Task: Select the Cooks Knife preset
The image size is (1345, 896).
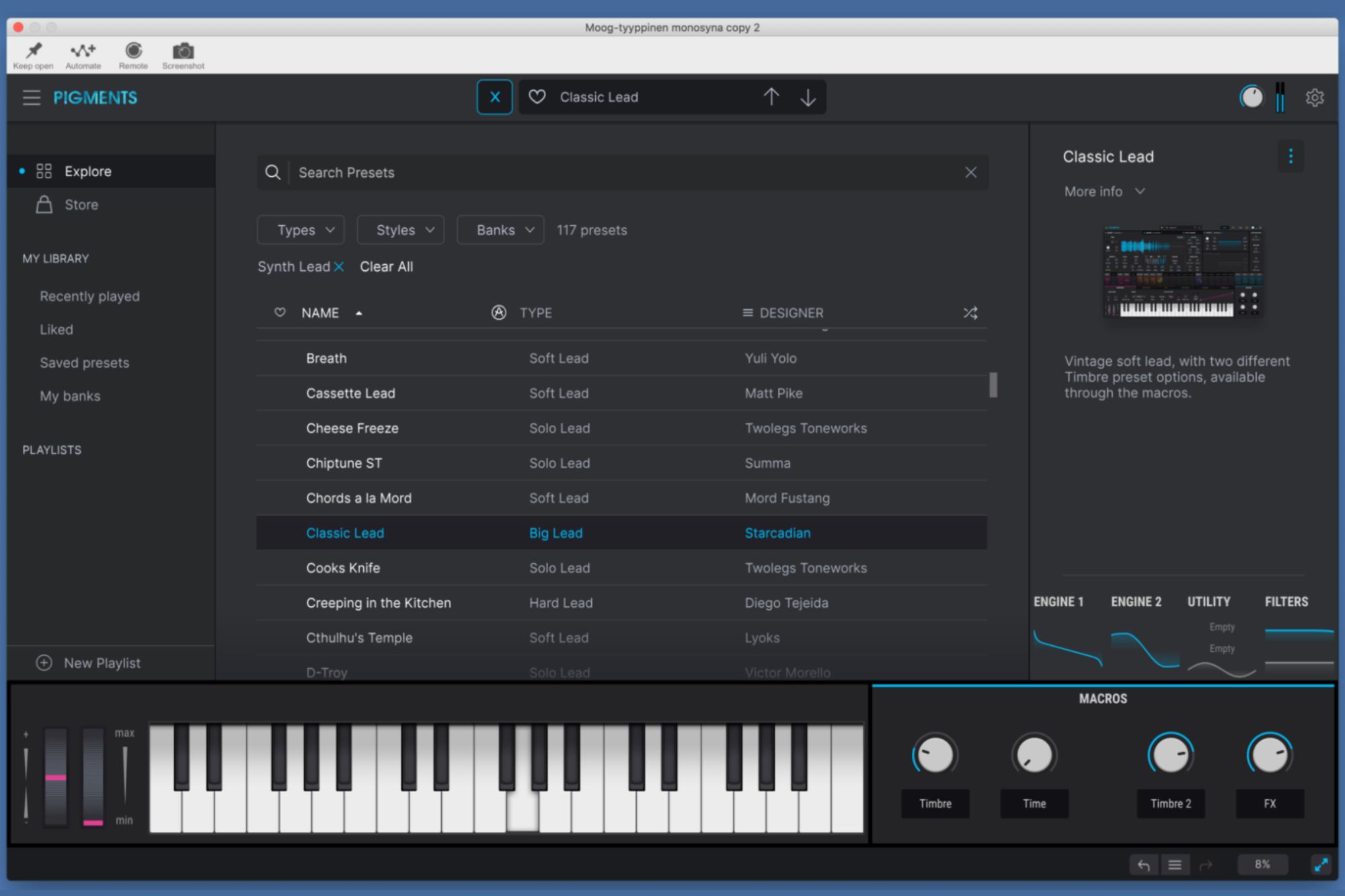Action: point(621,568)
